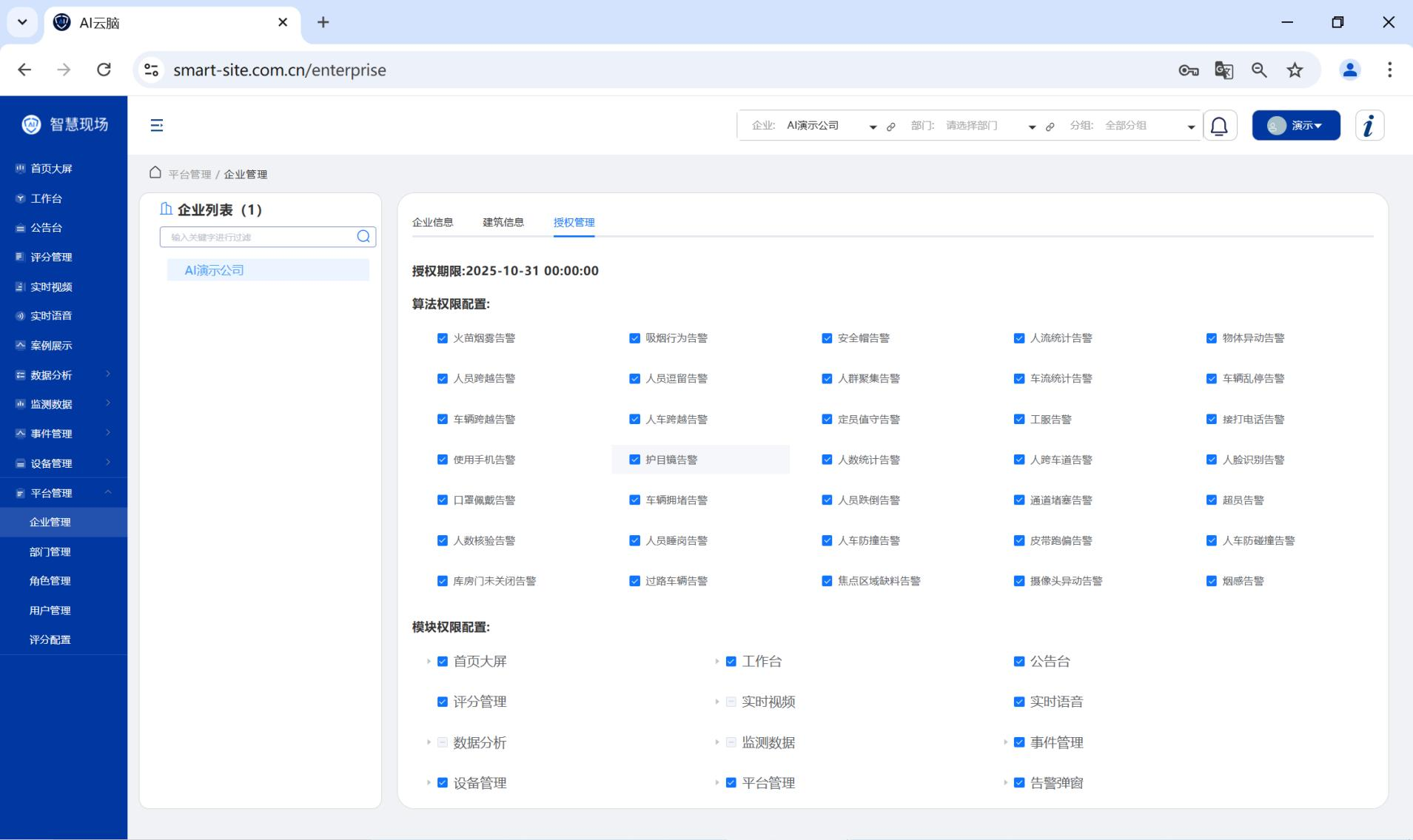
Task: Uncheck 火苗烟雾告警 algorithm
Action: tap(442, 338)
